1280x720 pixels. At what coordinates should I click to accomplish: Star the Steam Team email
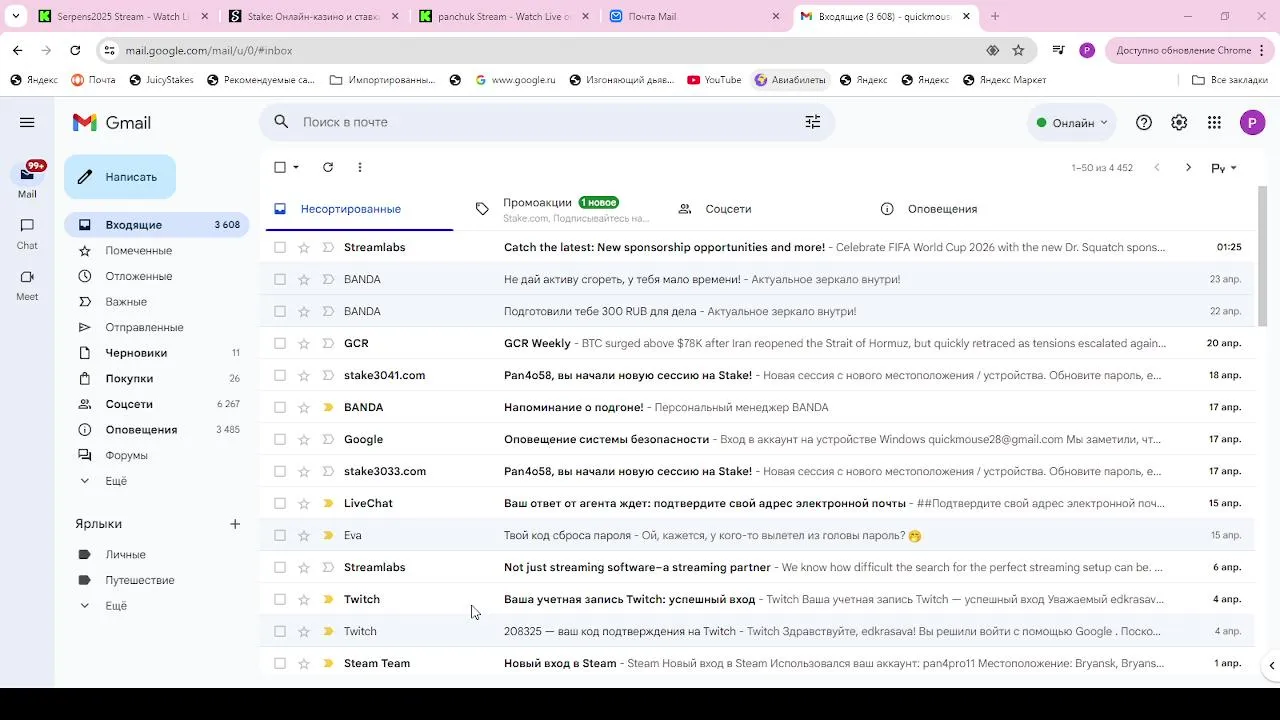click(x=304, y=663)
